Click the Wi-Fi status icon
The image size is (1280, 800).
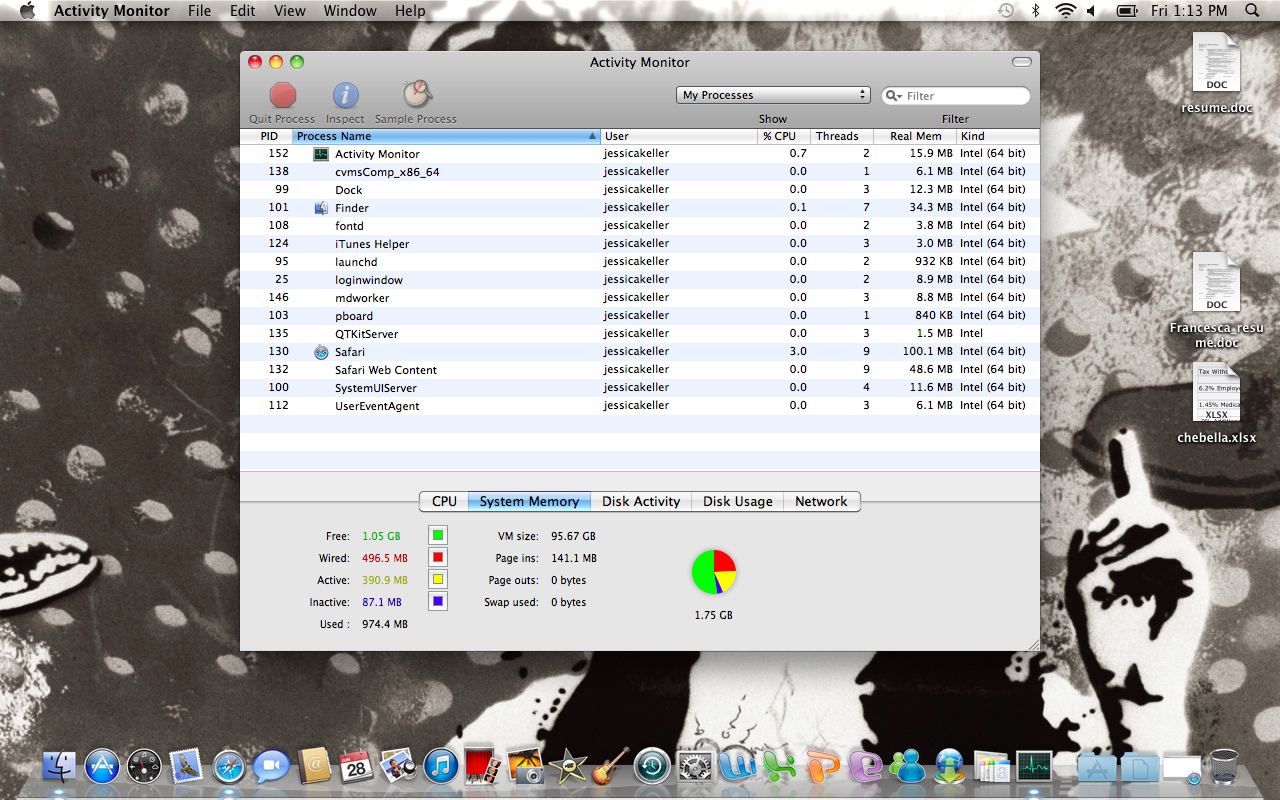[x=1065, y=11]
